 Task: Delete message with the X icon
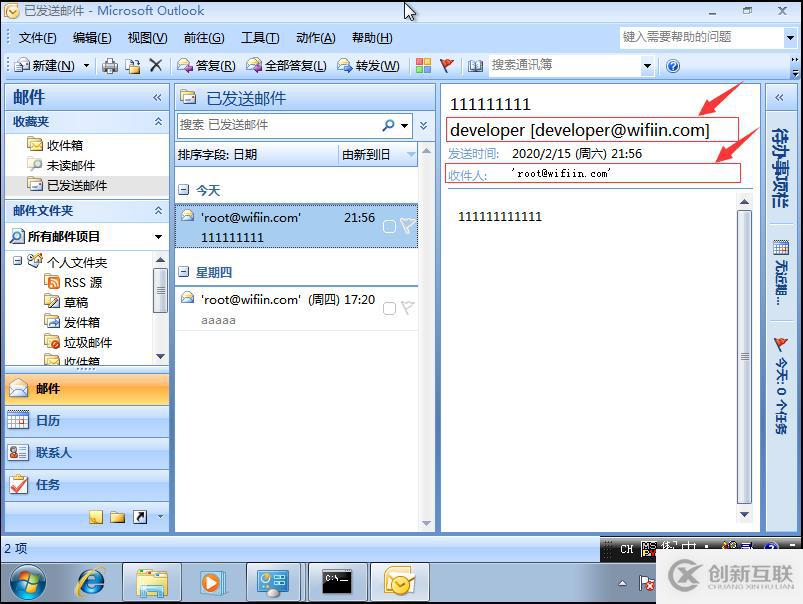coord(156,65)
